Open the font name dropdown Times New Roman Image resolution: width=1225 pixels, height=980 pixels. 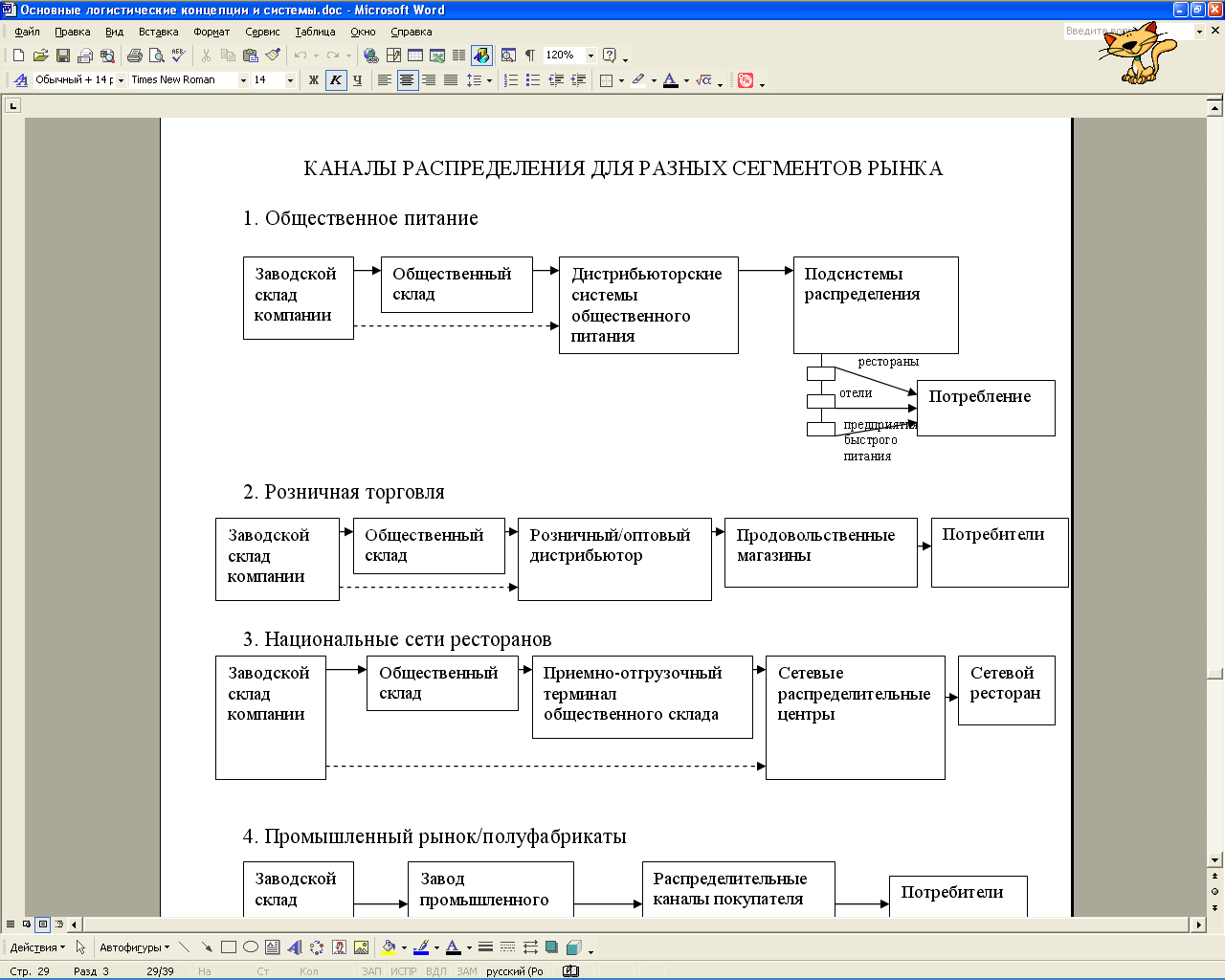pyautogui.click(x=243, y=80)
